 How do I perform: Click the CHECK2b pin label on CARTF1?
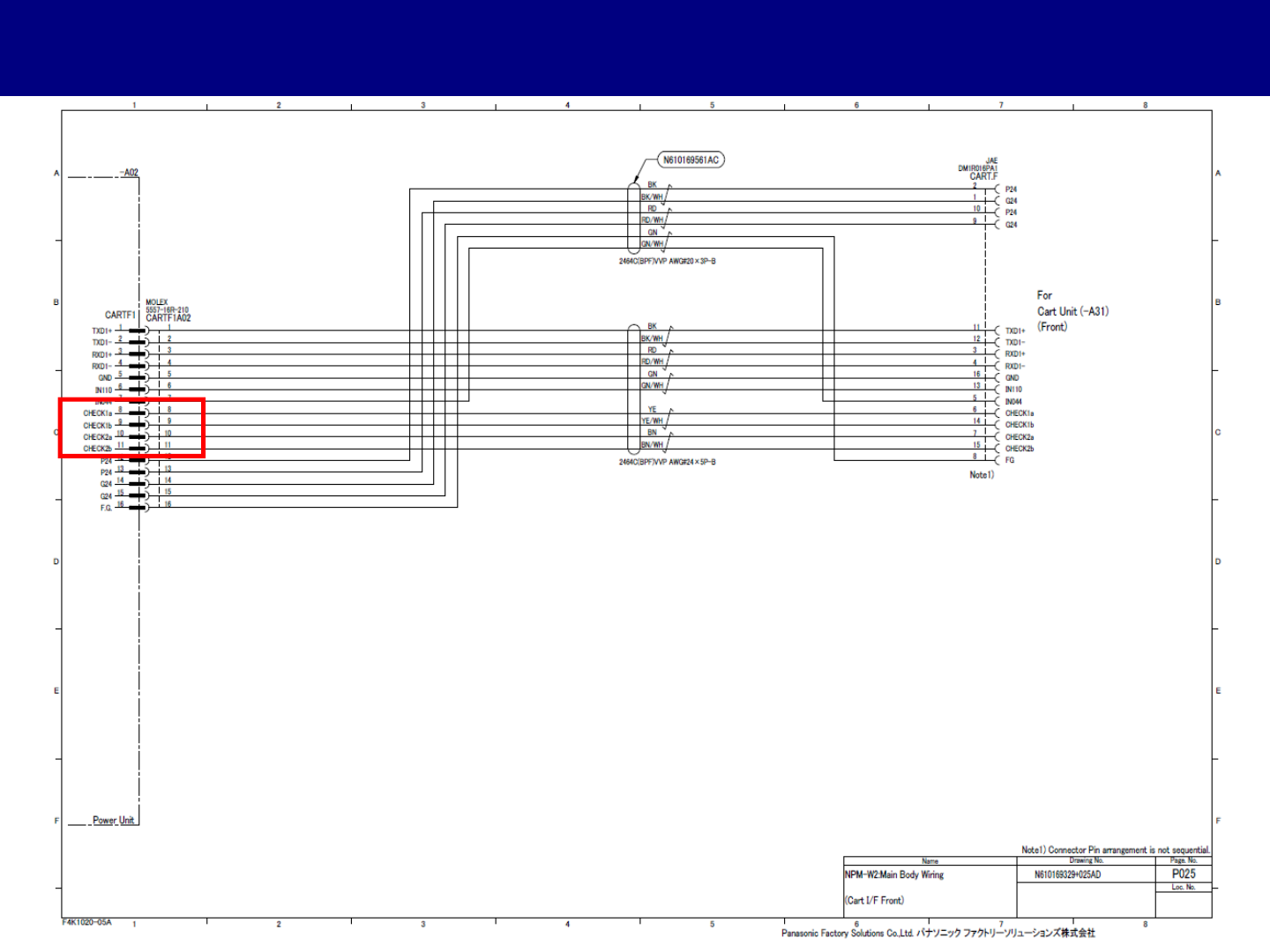(98, 449)
